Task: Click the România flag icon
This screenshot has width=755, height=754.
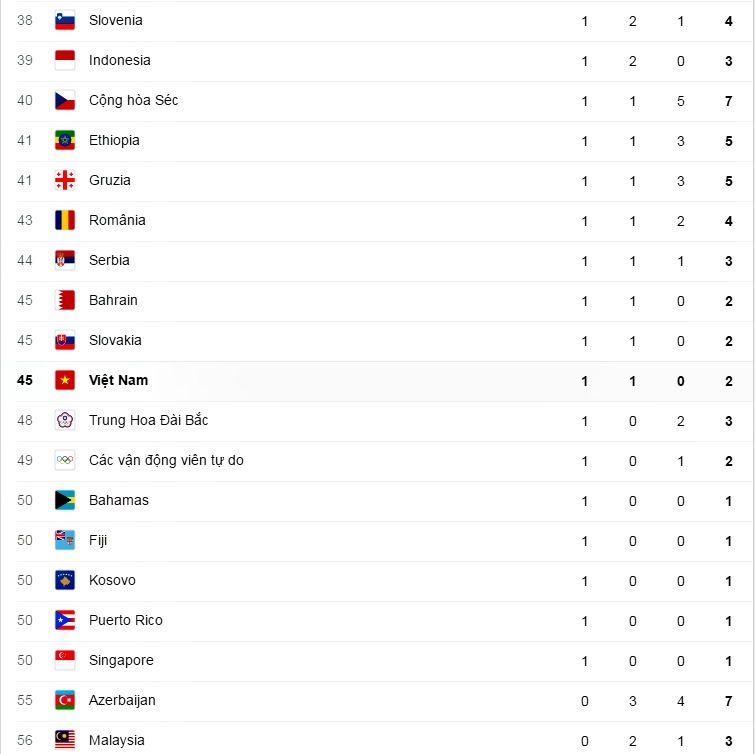Action: 65,220
